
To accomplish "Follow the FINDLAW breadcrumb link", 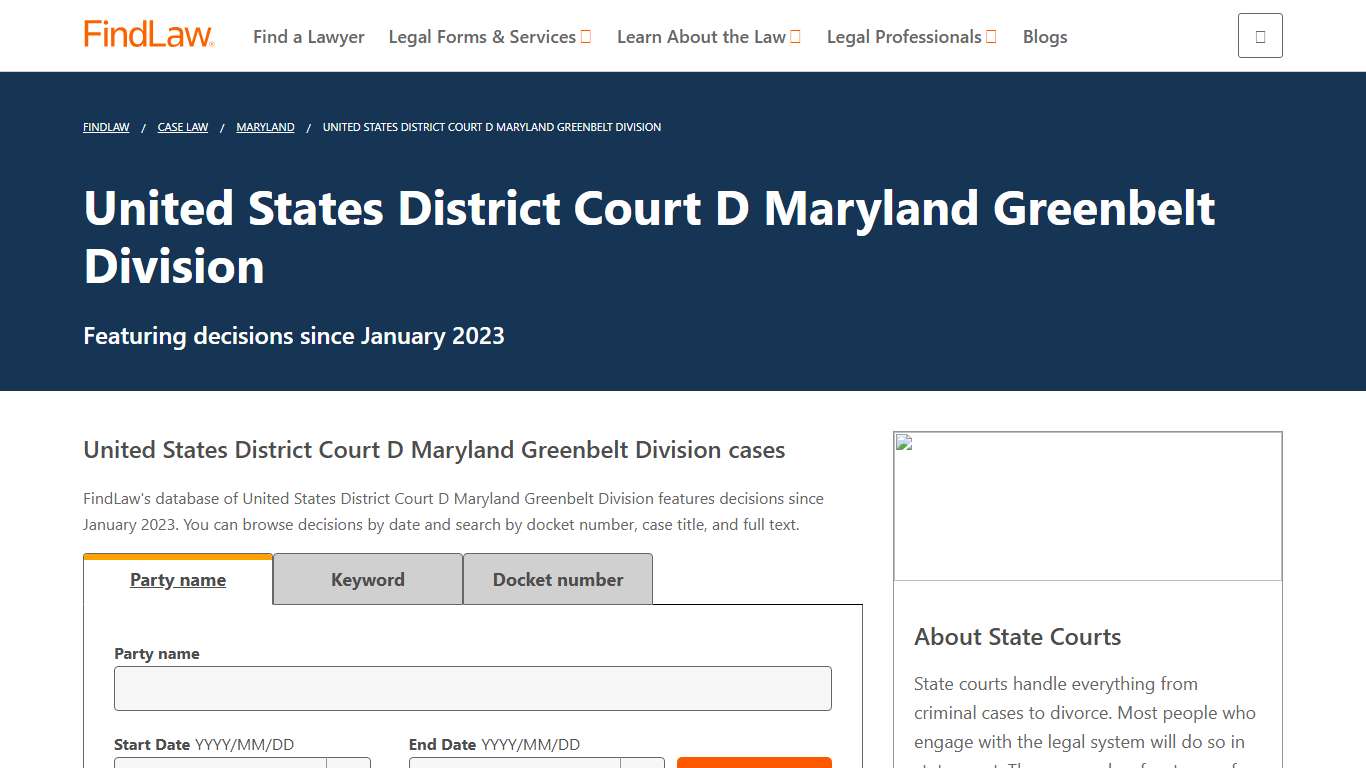I will pos(105,127).
